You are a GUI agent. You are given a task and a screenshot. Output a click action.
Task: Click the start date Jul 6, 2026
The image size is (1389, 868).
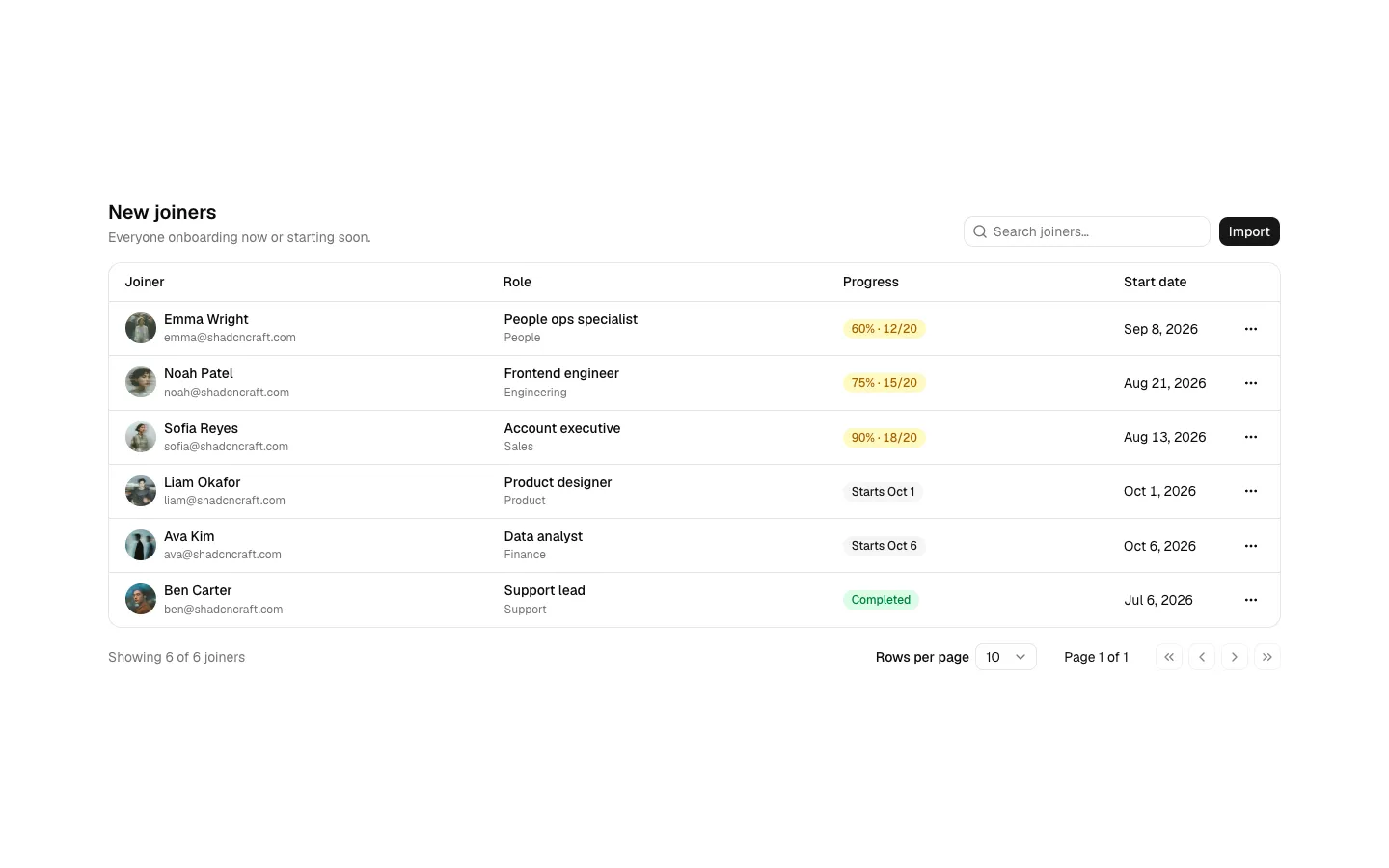pos(1158,600)
